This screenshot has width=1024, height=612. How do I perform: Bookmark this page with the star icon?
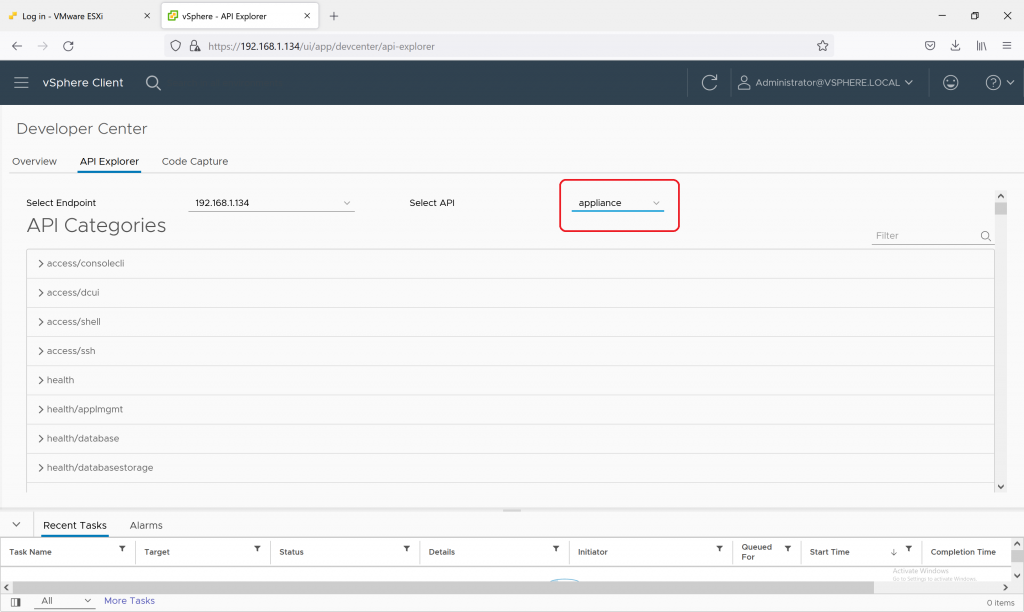pos(822,46)
